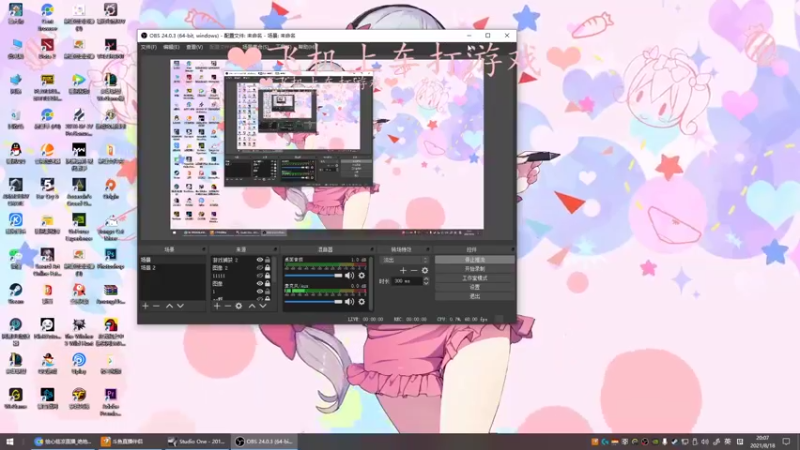Move source up in Sources panel
Viewport: 800px width, 450px height.
coord(252,306)
